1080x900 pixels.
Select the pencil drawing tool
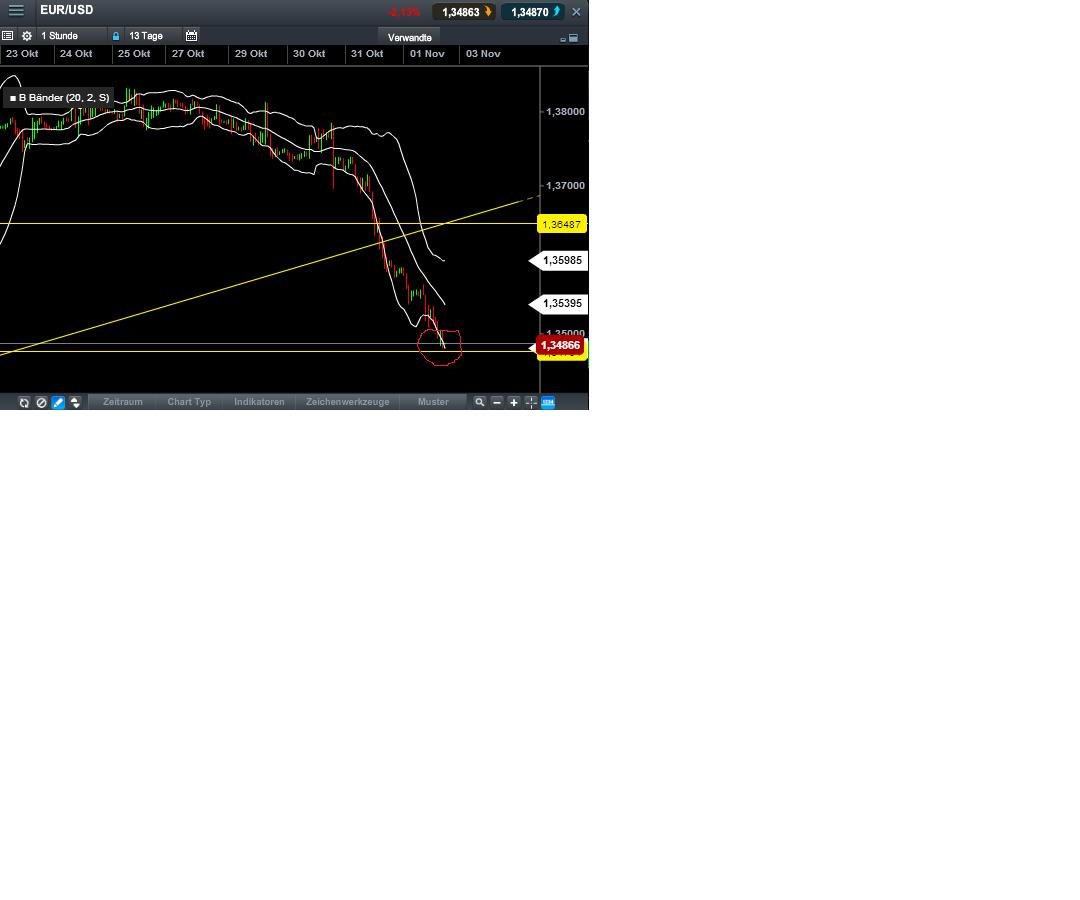tap(58, 402)
